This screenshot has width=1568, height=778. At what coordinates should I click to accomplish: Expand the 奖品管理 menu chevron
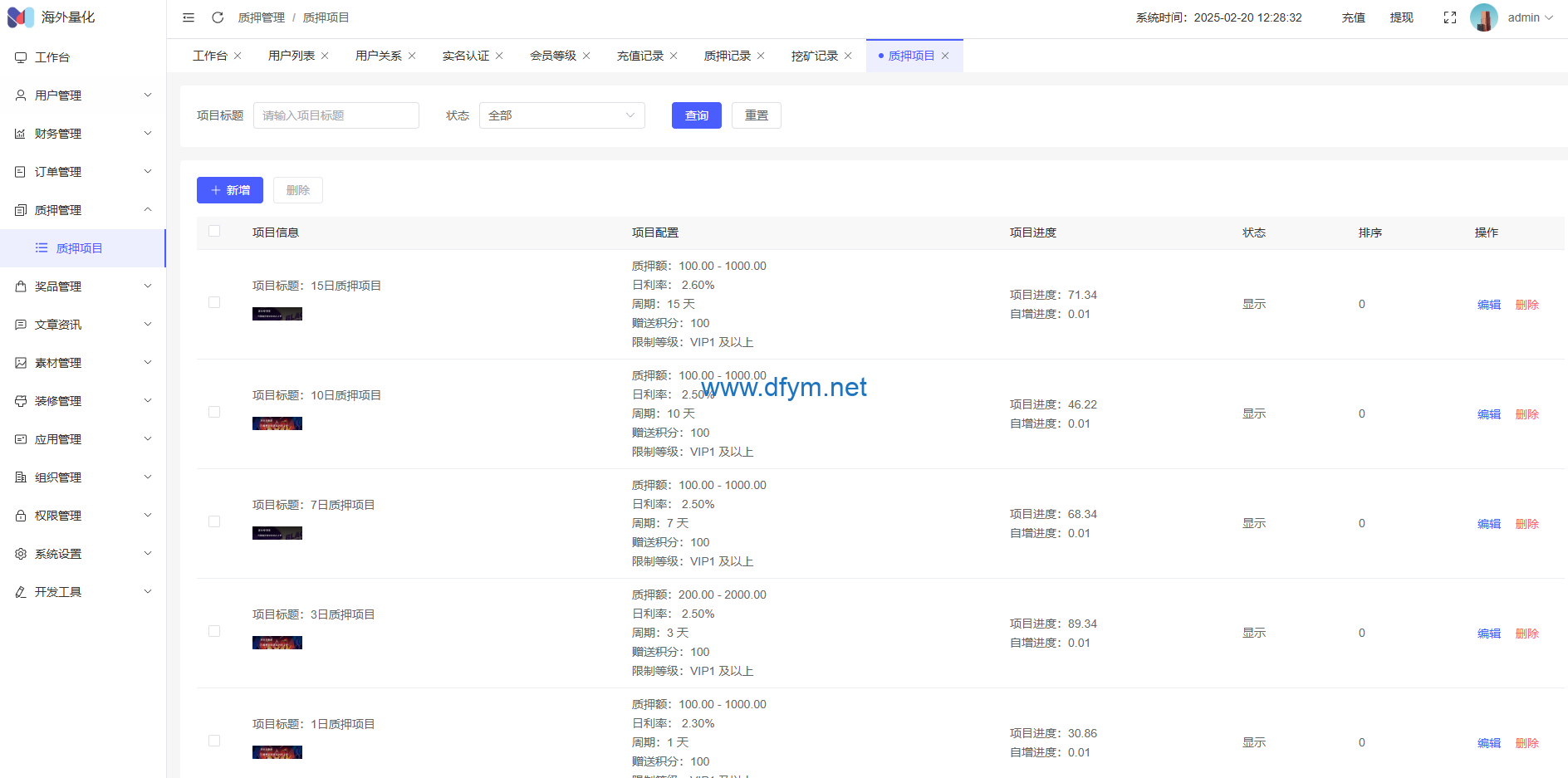[148, 286]
